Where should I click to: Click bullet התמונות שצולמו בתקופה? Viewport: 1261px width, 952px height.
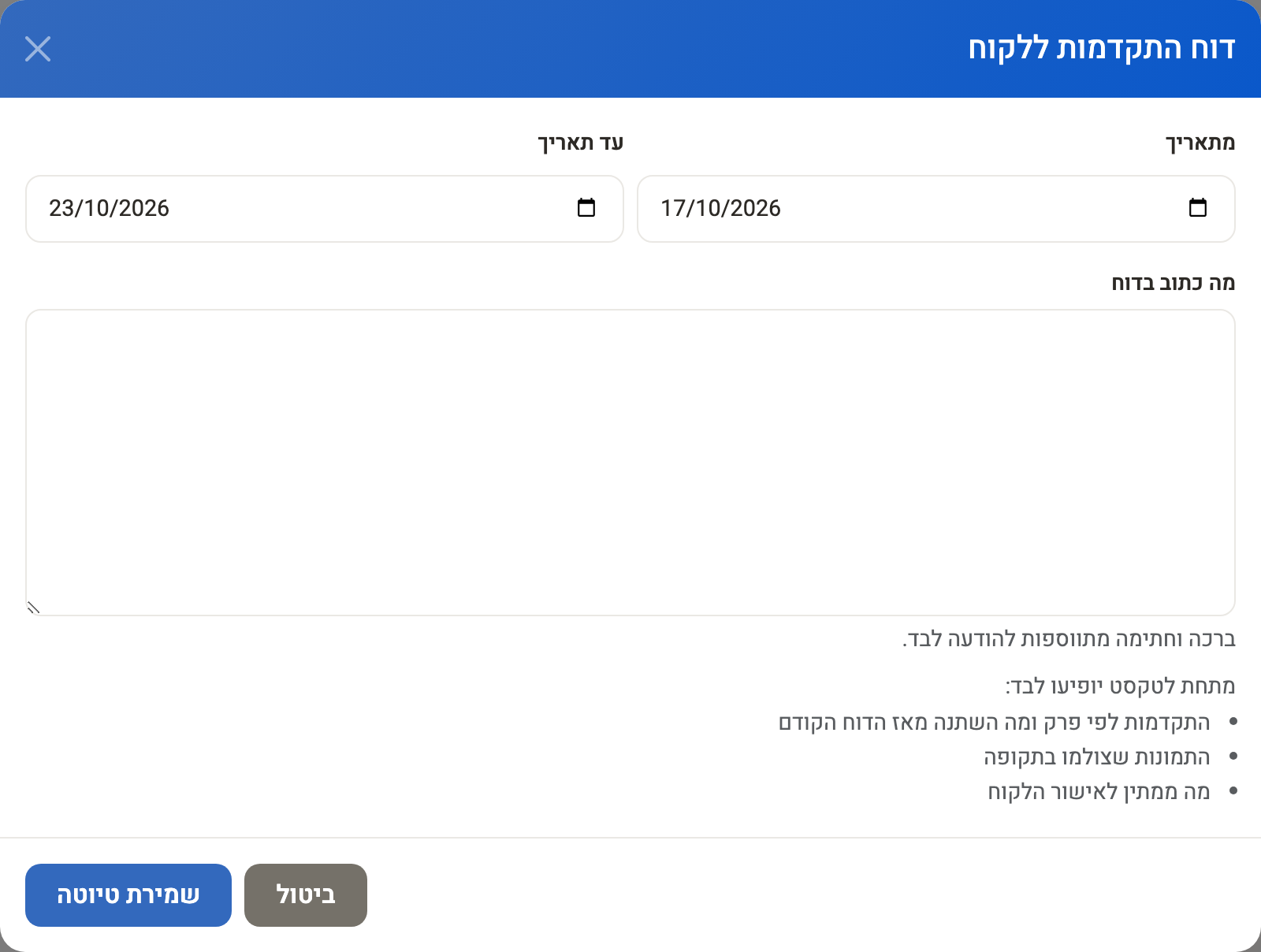[x=1096, y=757]
